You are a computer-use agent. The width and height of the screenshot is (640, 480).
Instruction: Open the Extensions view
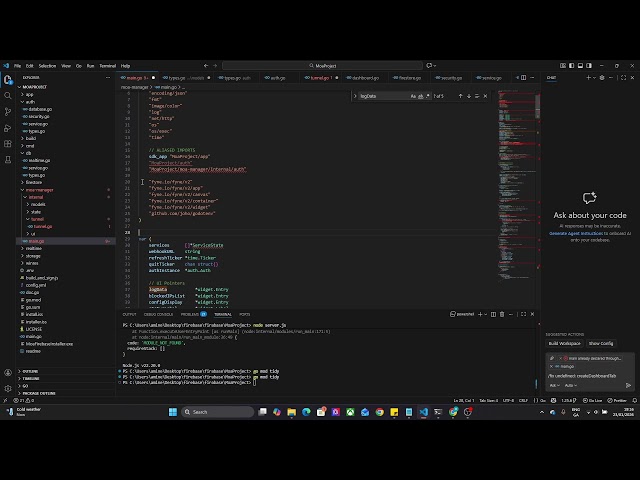pyautogui.click(x=8, y=144)
